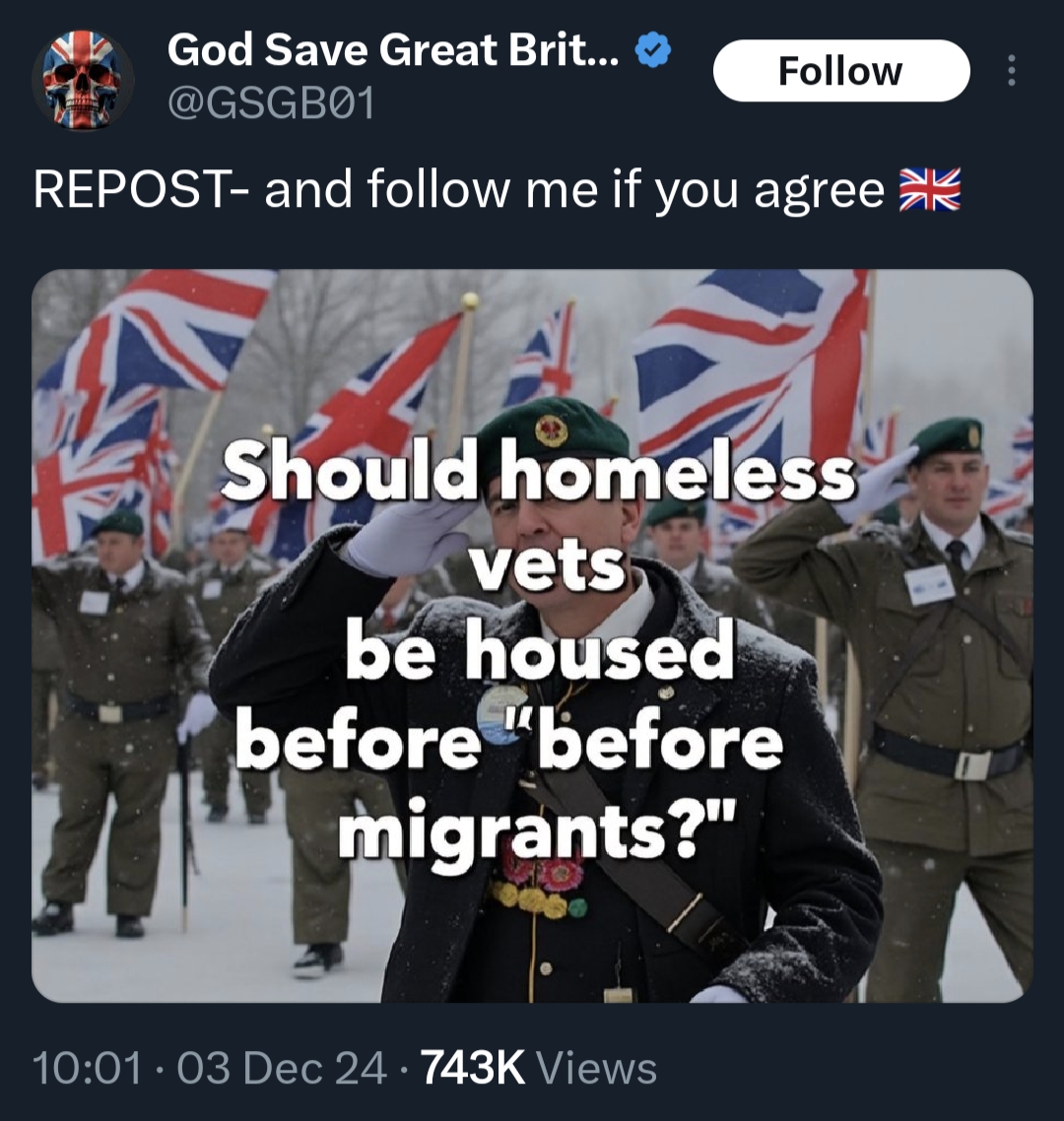Click the Union Jack emoji in tweet text
This screenshot has width=1064, height=1121.
point(929,190)
